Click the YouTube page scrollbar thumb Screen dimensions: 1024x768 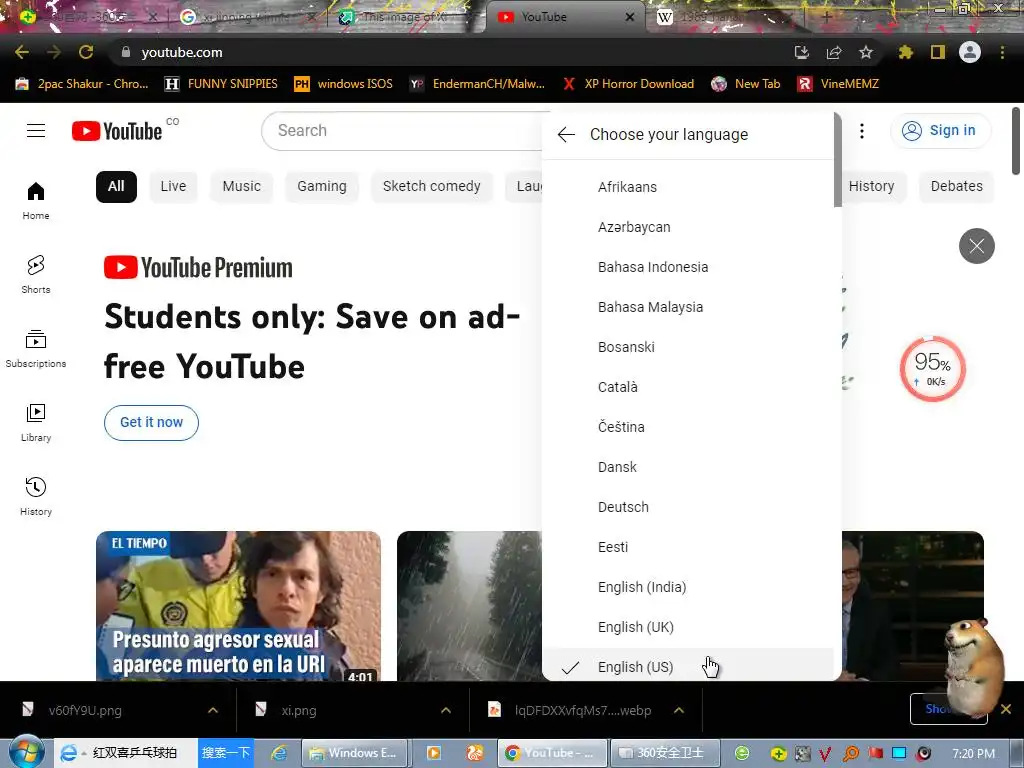click(x=1016, y=141)
